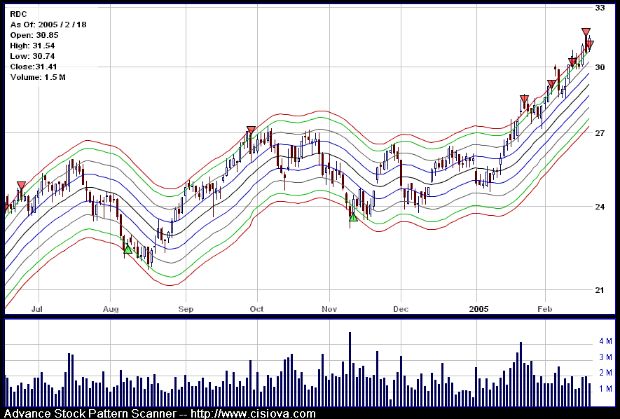620x419 pixels.
Task: Click the '3 M' volume axis label
Action: coord(606,357)
